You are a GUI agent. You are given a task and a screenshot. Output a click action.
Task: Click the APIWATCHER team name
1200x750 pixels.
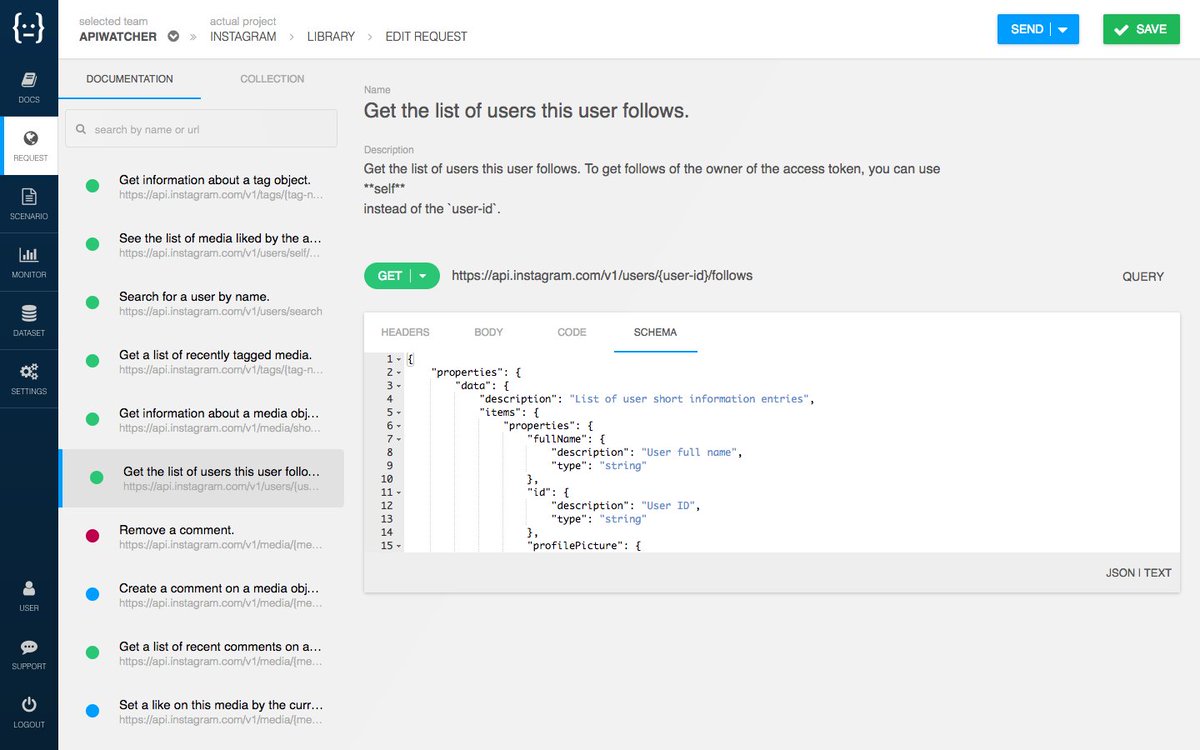coord(119,36)
